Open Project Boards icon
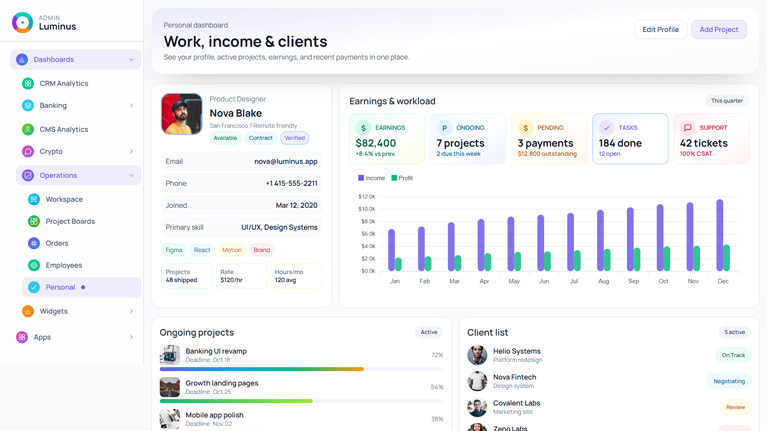This screenshot has width=767, height=431. pyautogui.click(x=34, y=222)
